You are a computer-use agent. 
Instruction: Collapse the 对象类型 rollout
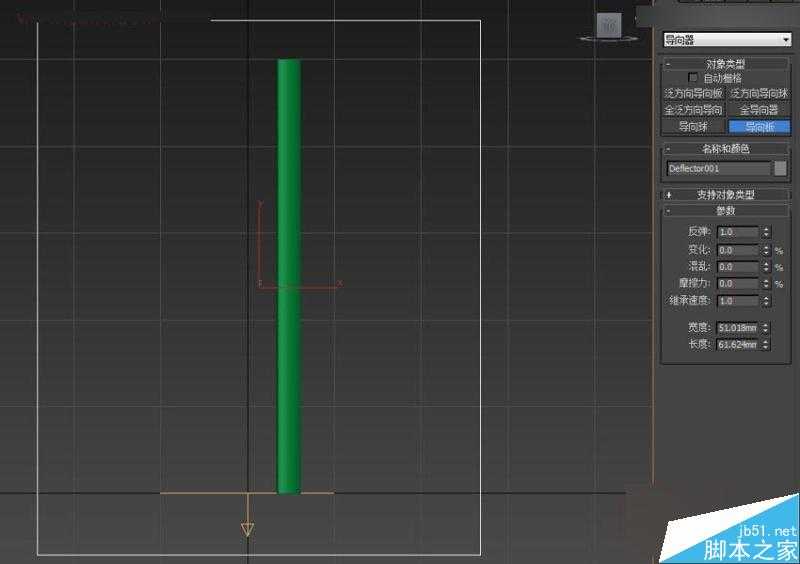coord(725,64)
